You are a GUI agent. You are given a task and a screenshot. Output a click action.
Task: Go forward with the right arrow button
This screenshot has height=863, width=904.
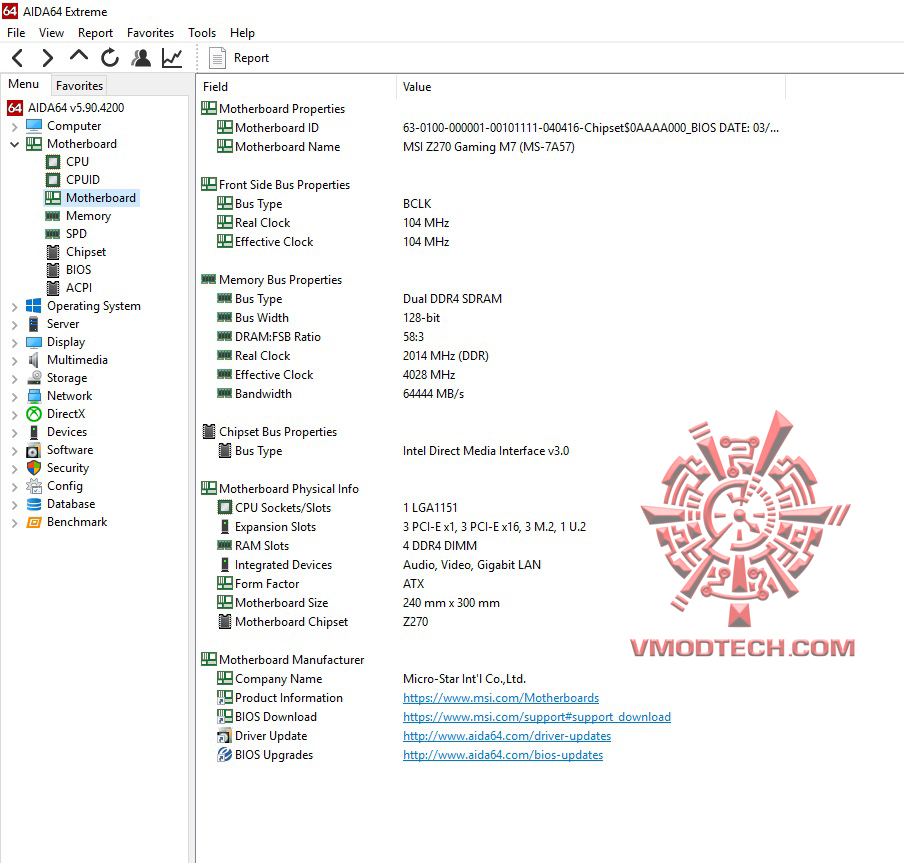pos(48,58)
